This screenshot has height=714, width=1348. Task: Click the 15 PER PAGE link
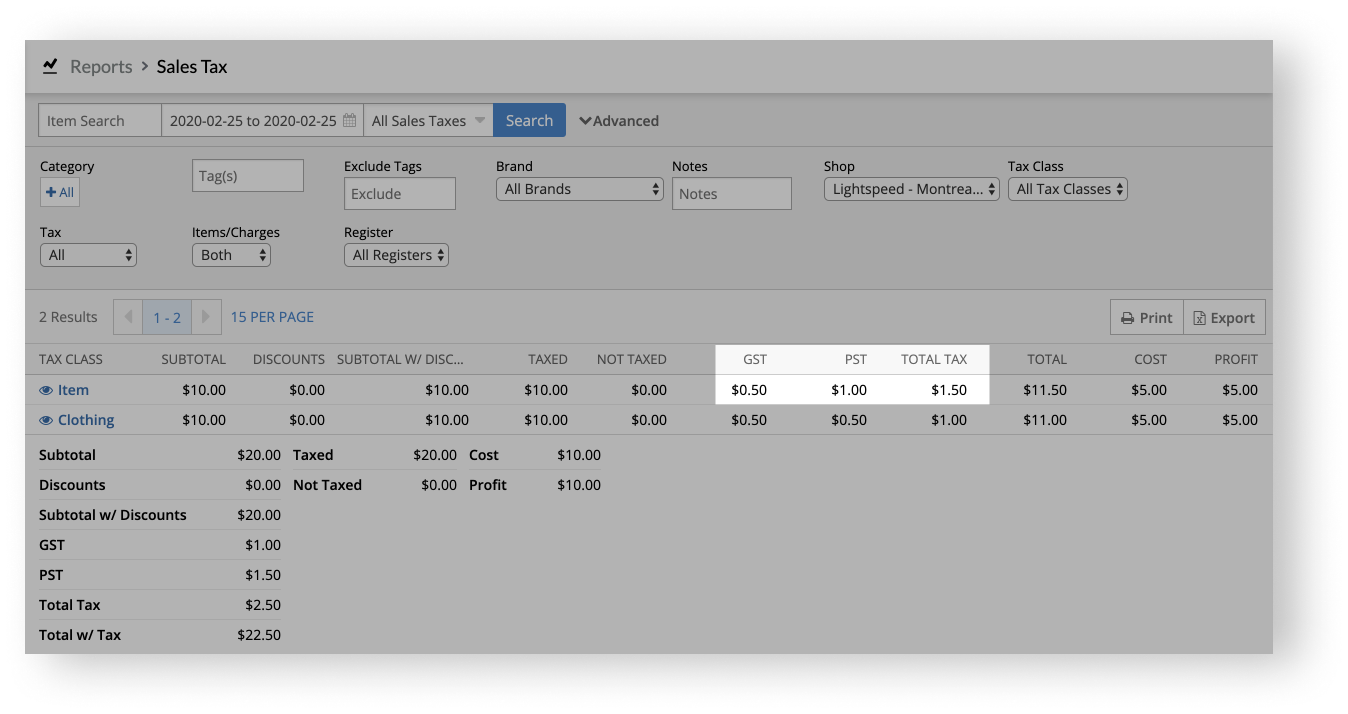point(272,317)
